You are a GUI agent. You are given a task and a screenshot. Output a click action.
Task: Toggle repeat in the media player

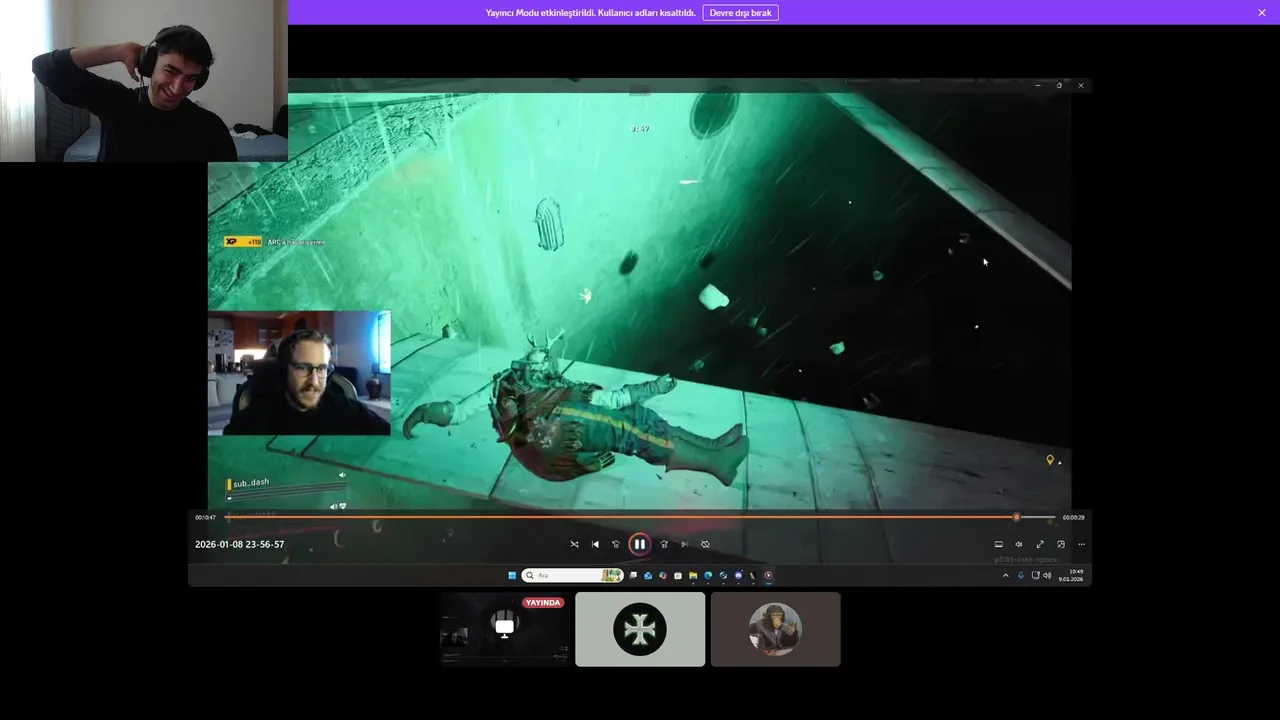[705, 544]
